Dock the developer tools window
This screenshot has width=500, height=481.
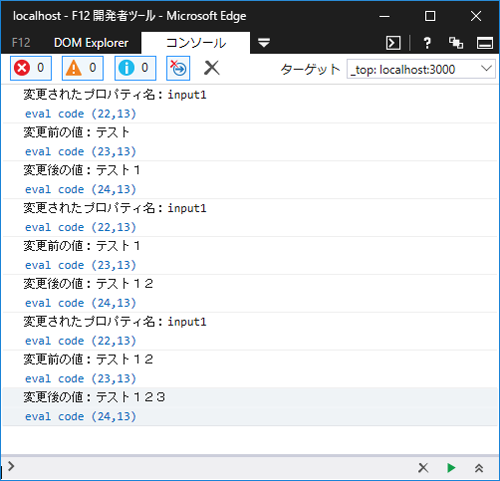[485, 43]
